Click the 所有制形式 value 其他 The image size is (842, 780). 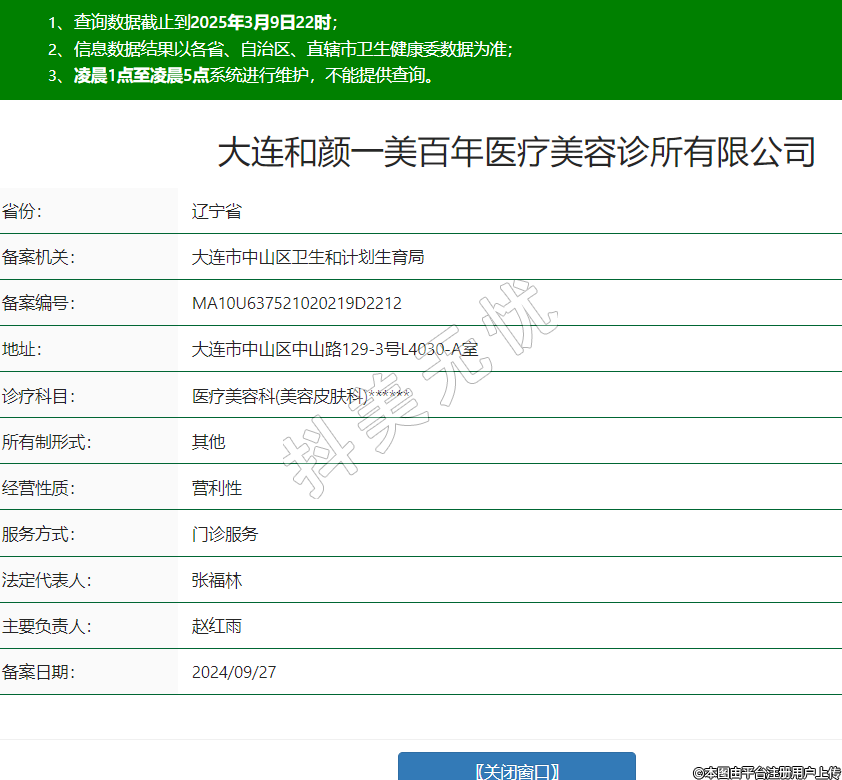[208, 442]
